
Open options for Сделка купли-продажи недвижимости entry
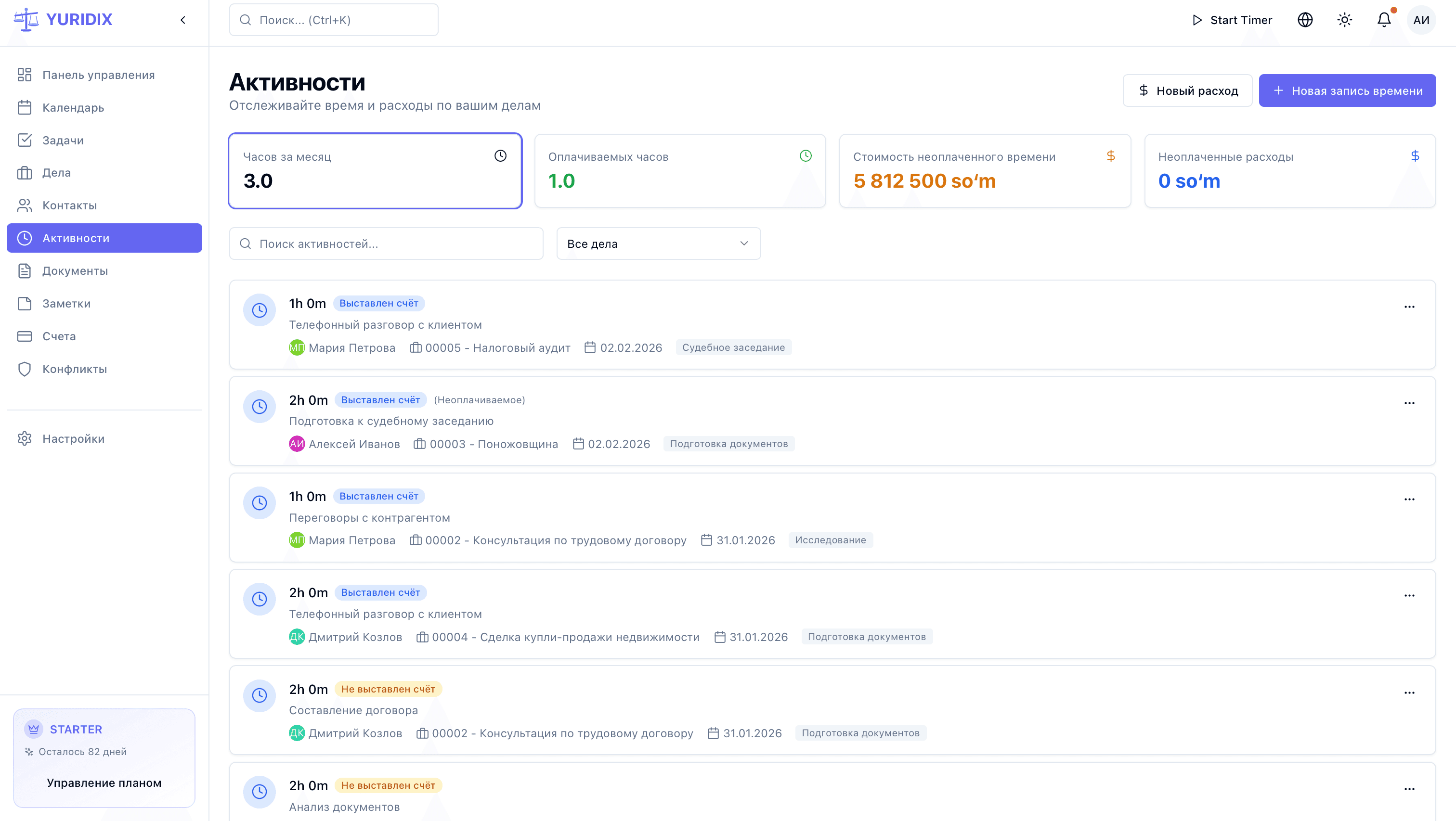coord(1410,596)
